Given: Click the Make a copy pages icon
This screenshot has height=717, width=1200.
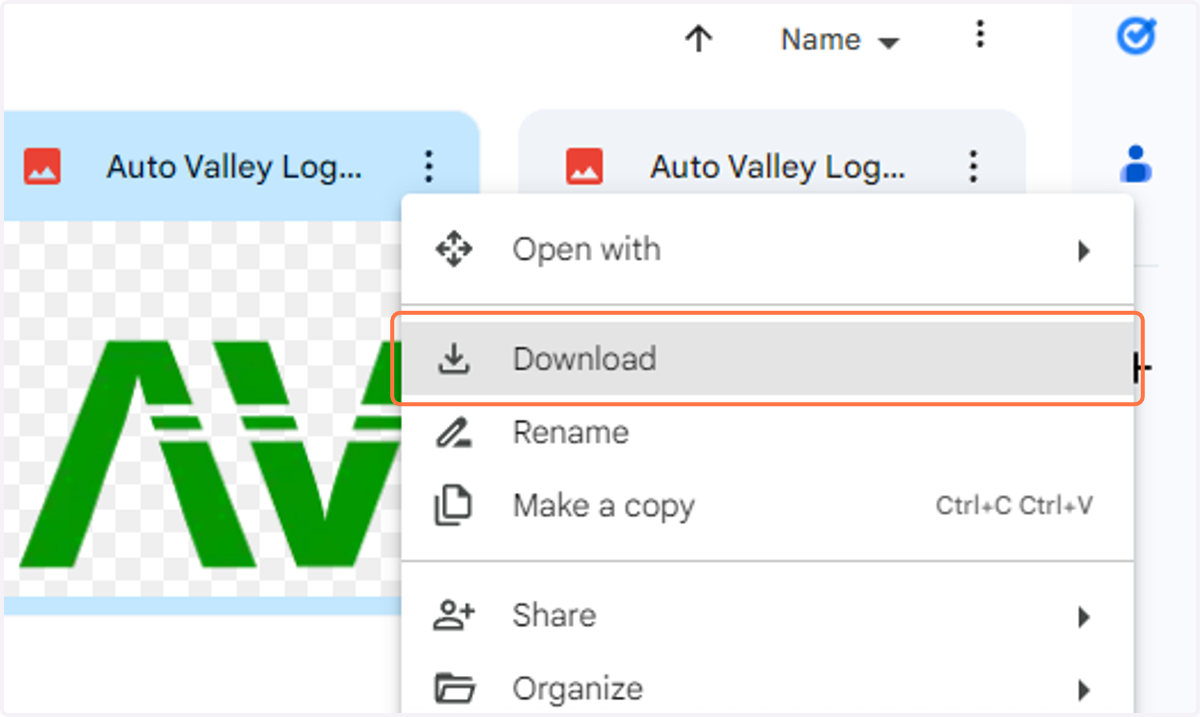Looking at the screenshot, I should (x=454, y=506).
